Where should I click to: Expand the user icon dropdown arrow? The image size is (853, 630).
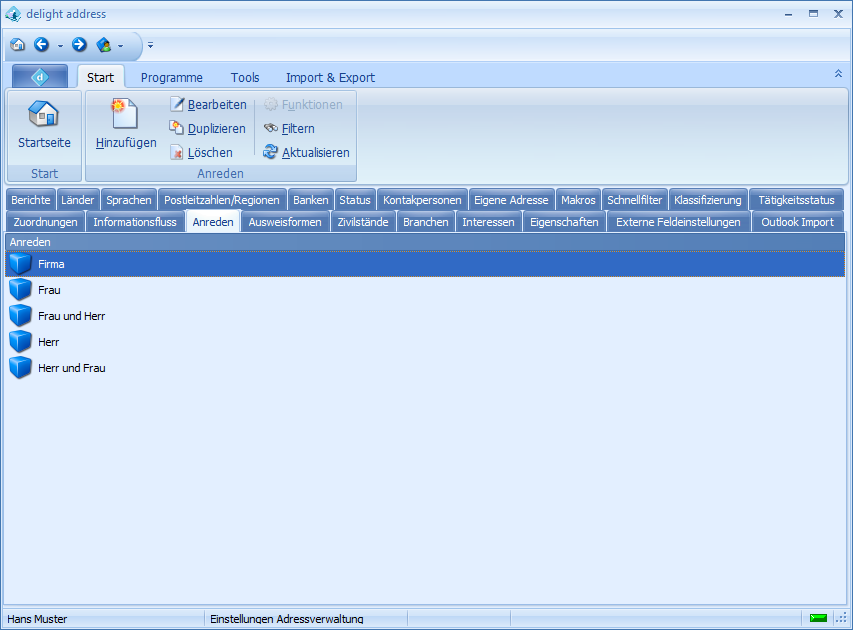120,46
